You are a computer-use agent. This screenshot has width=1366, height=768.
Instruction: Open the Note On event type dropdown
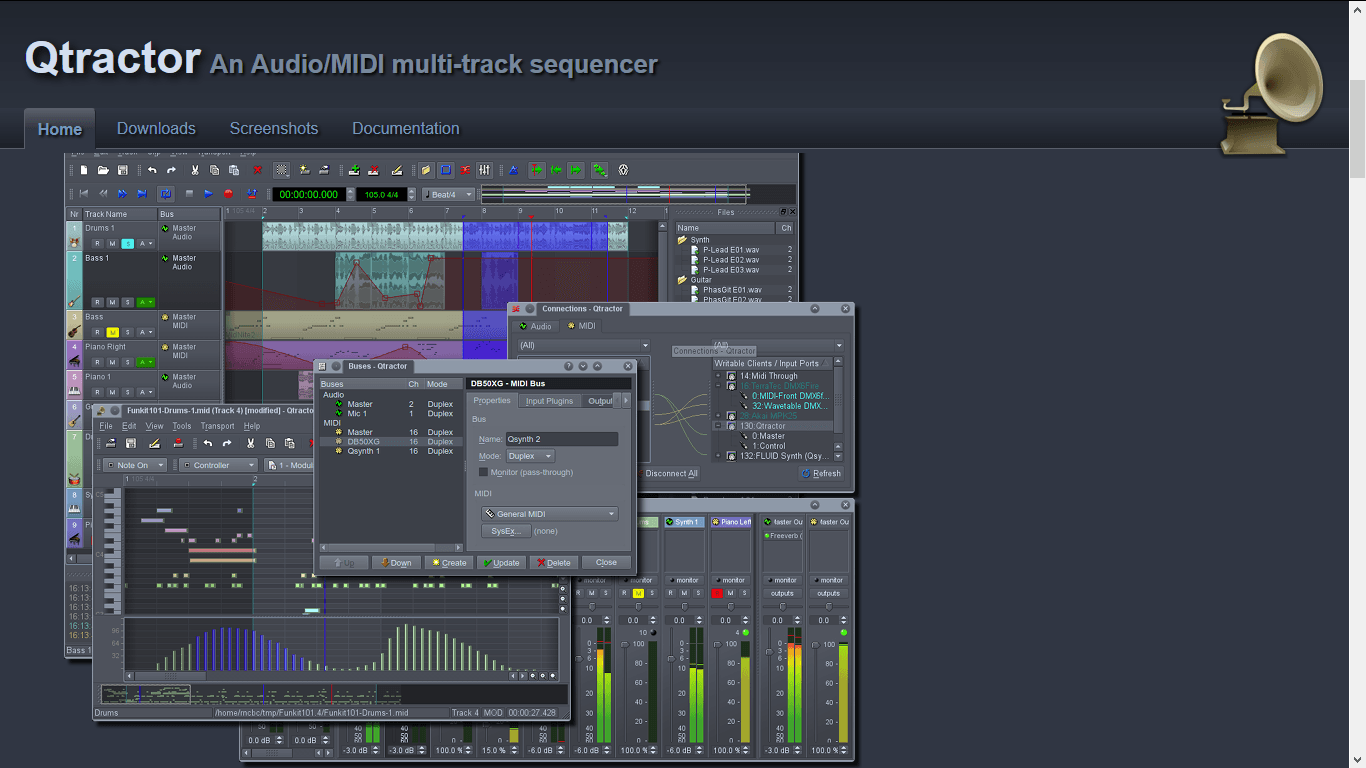click(x=135, y=465)
